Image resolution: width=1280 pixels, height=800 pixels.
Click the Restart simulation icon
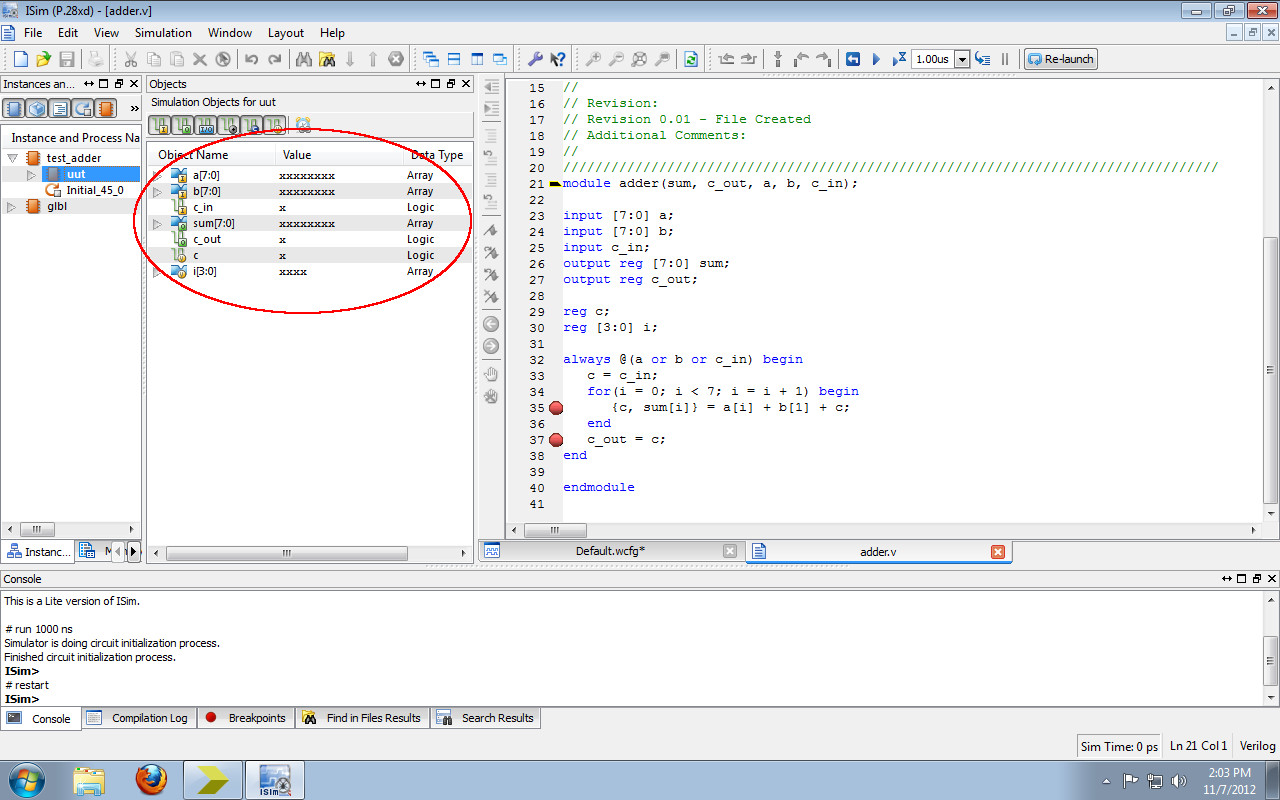(x=852, y=58)
